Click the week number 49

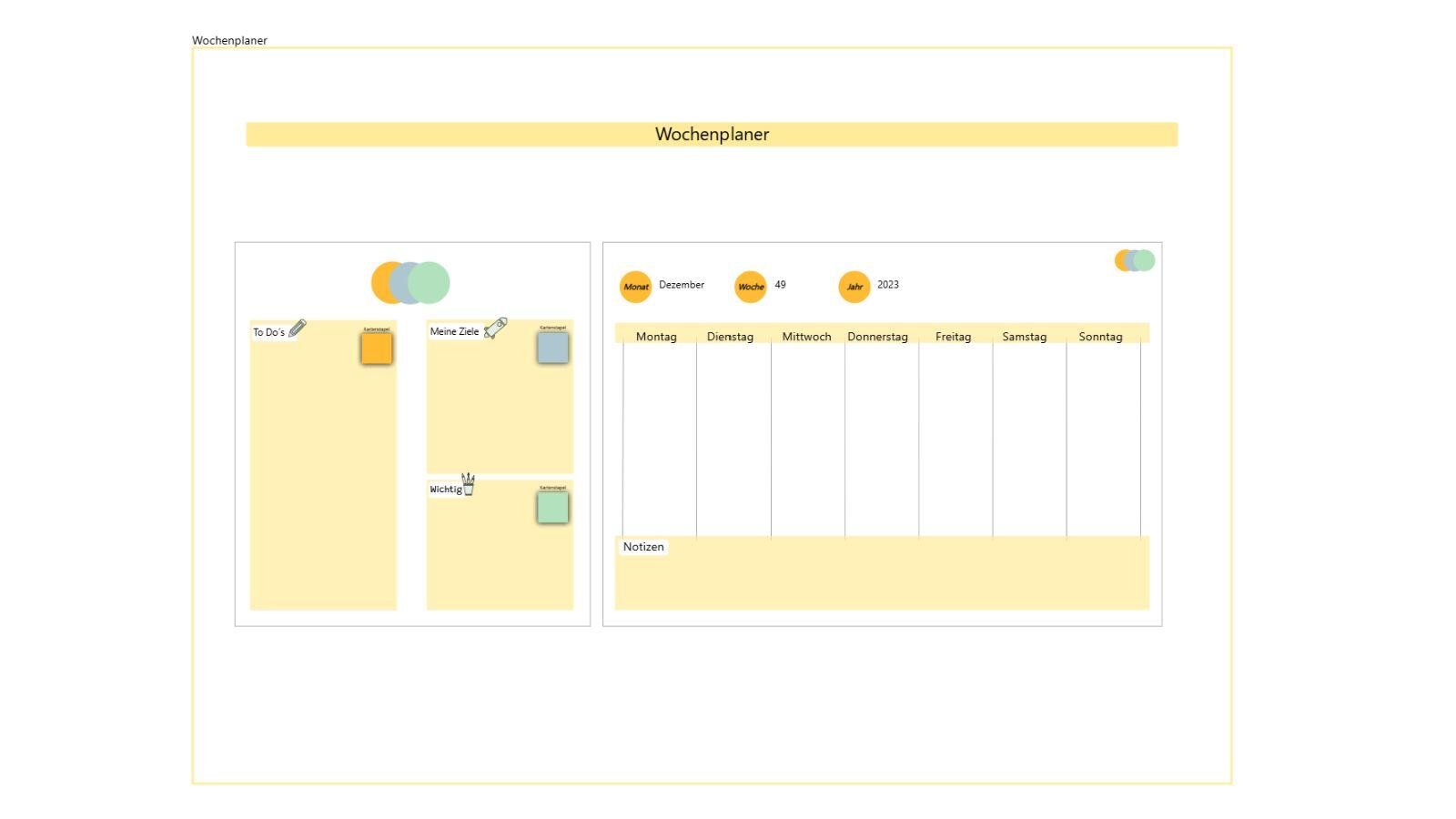(780, 285)
